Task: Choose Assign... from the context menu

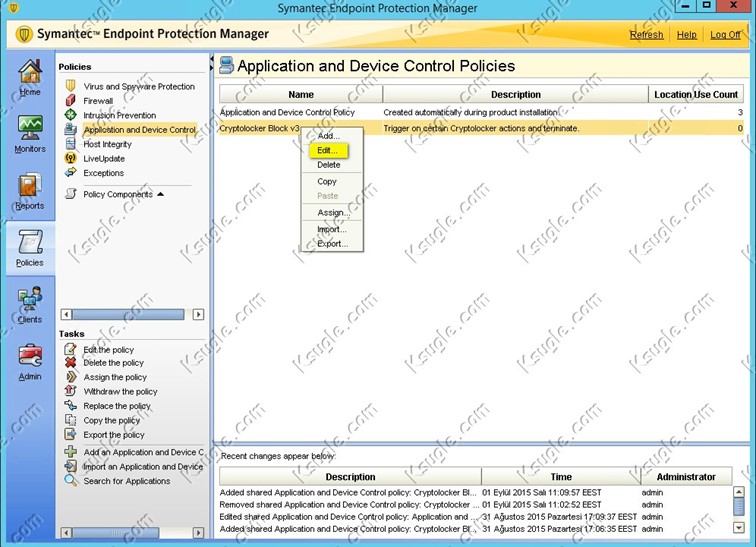Action: pos(332,213)
